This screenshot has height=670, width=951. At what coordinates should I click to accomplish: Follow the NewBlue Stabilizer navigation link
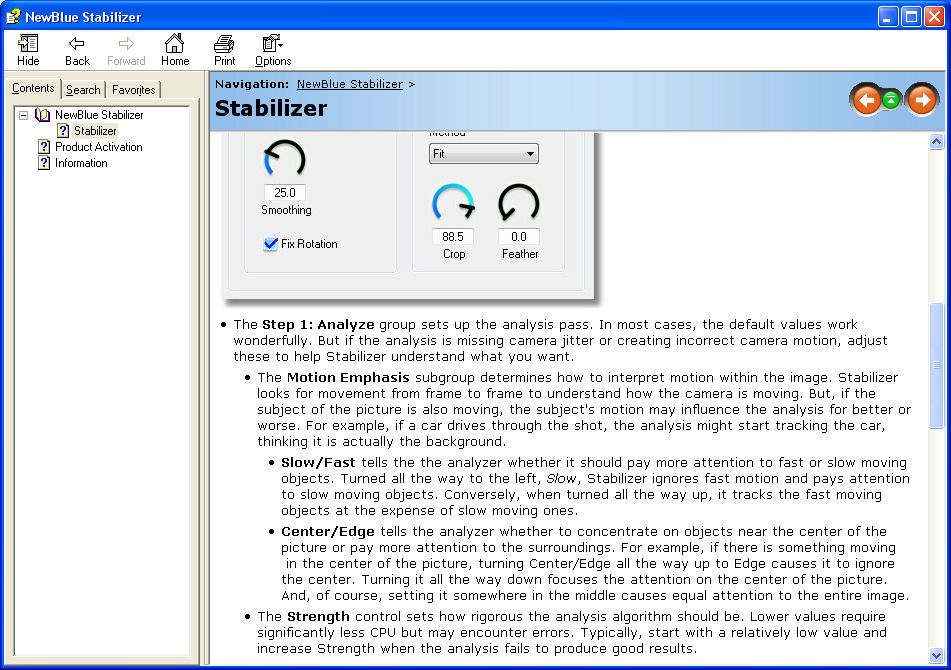coord(350,84)
